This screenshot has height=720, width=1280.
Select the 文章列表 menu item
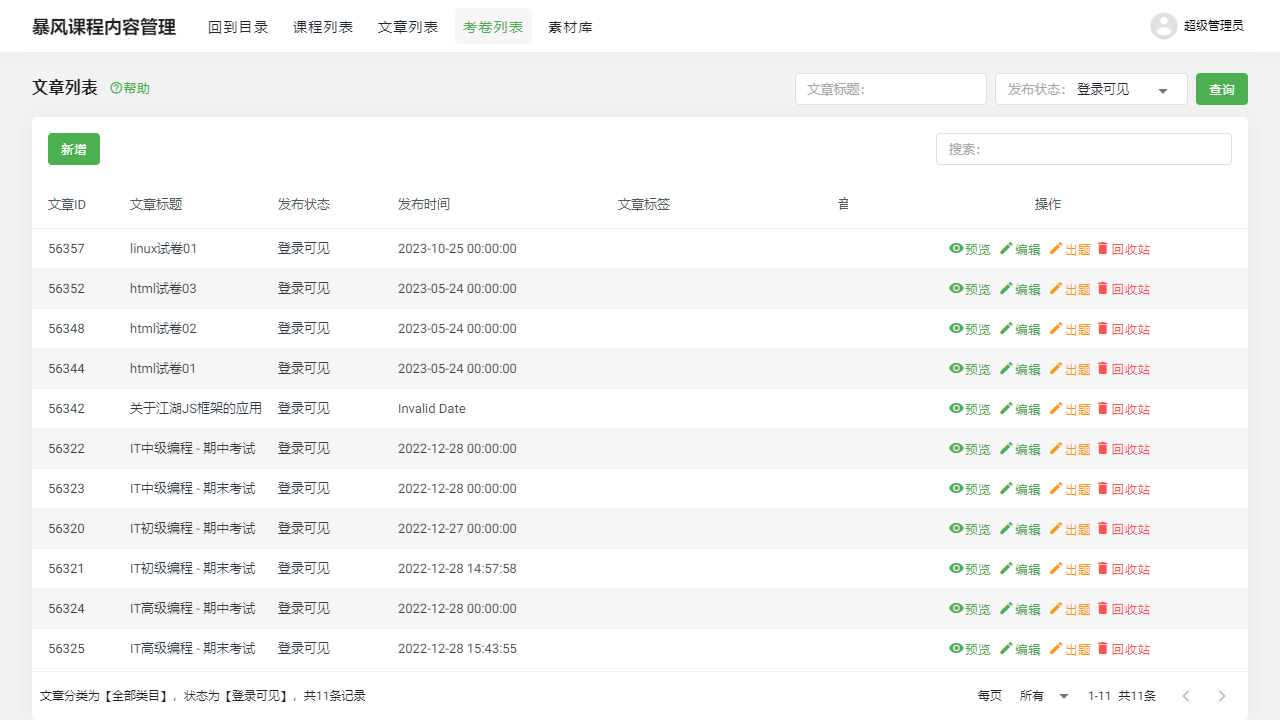(407, 26)
